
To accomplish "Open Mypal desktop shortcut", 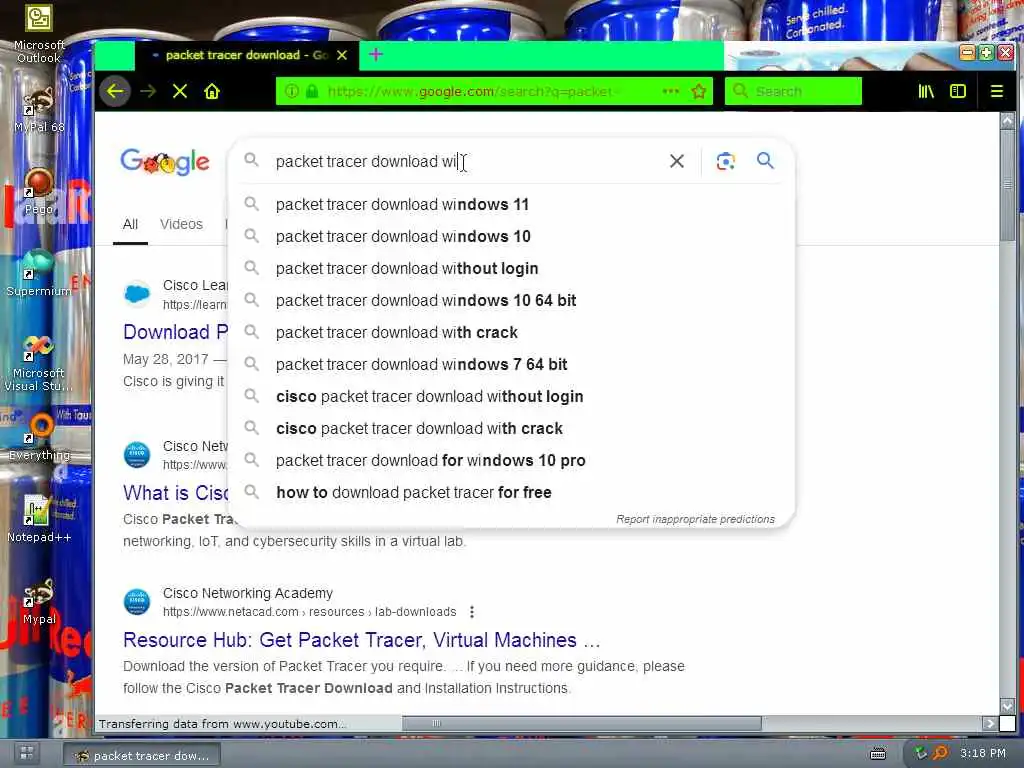I will click(x=39, y=601).
